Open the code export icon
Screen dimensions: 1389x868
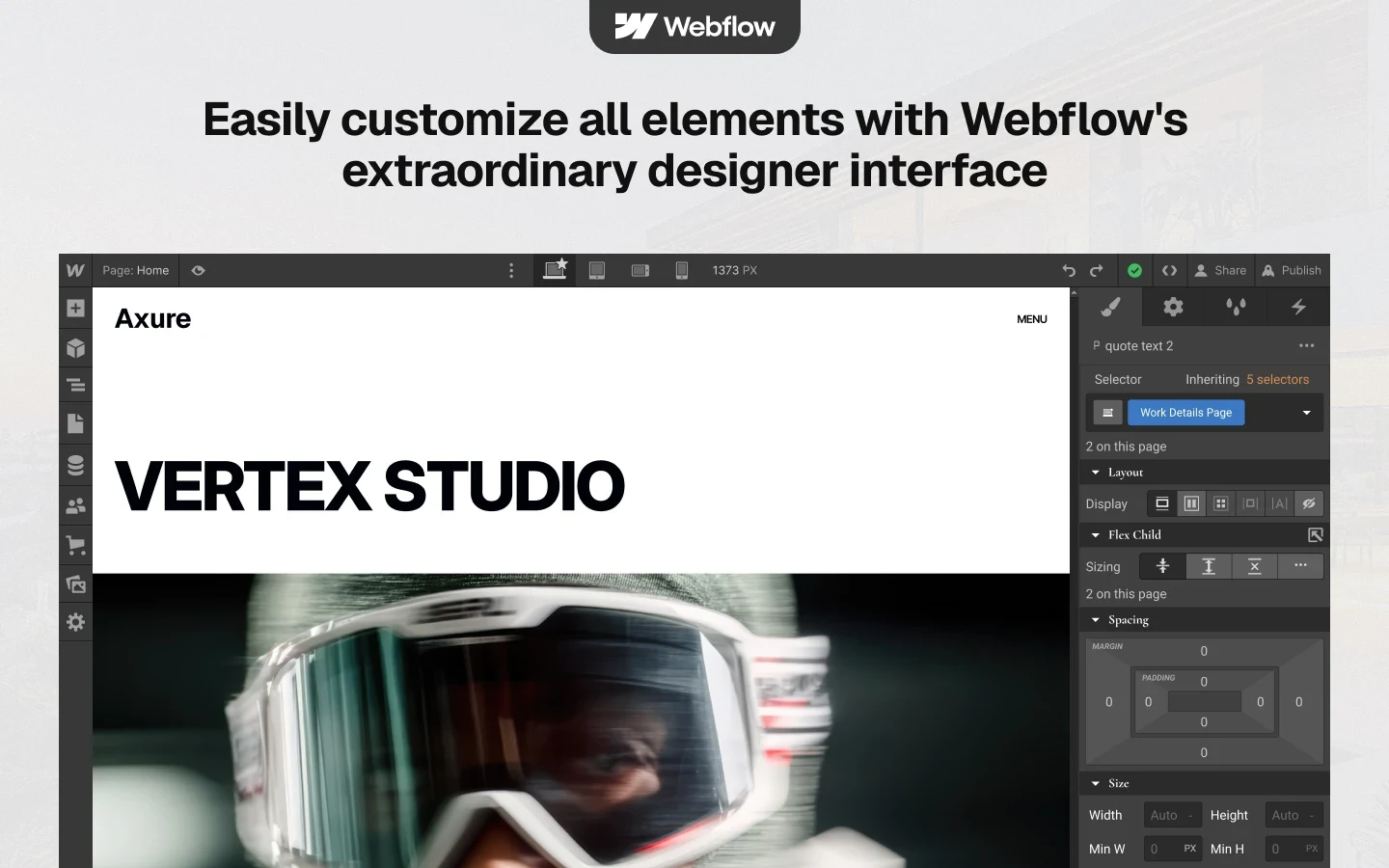[x=1169, y=271]
